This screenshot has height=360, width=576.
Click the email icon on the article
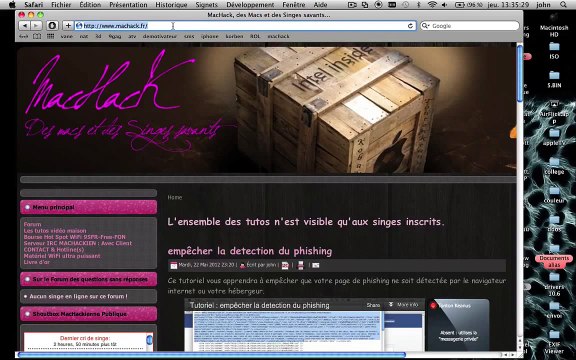316,265
